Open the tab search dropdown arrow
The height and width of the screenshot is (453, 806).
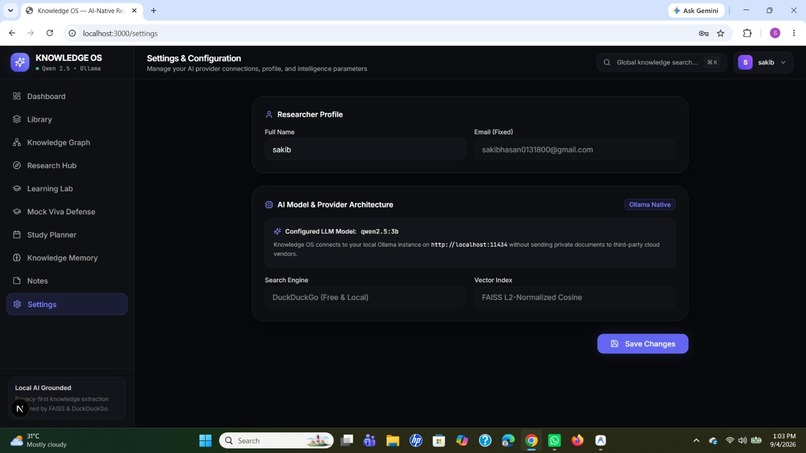[10, 10]
